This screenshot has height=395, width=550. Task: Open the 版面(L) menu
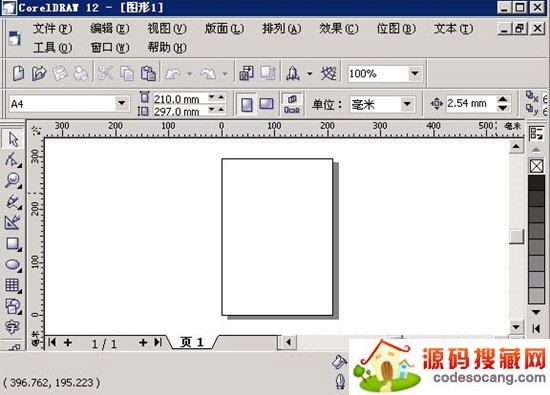click(224, 28)
